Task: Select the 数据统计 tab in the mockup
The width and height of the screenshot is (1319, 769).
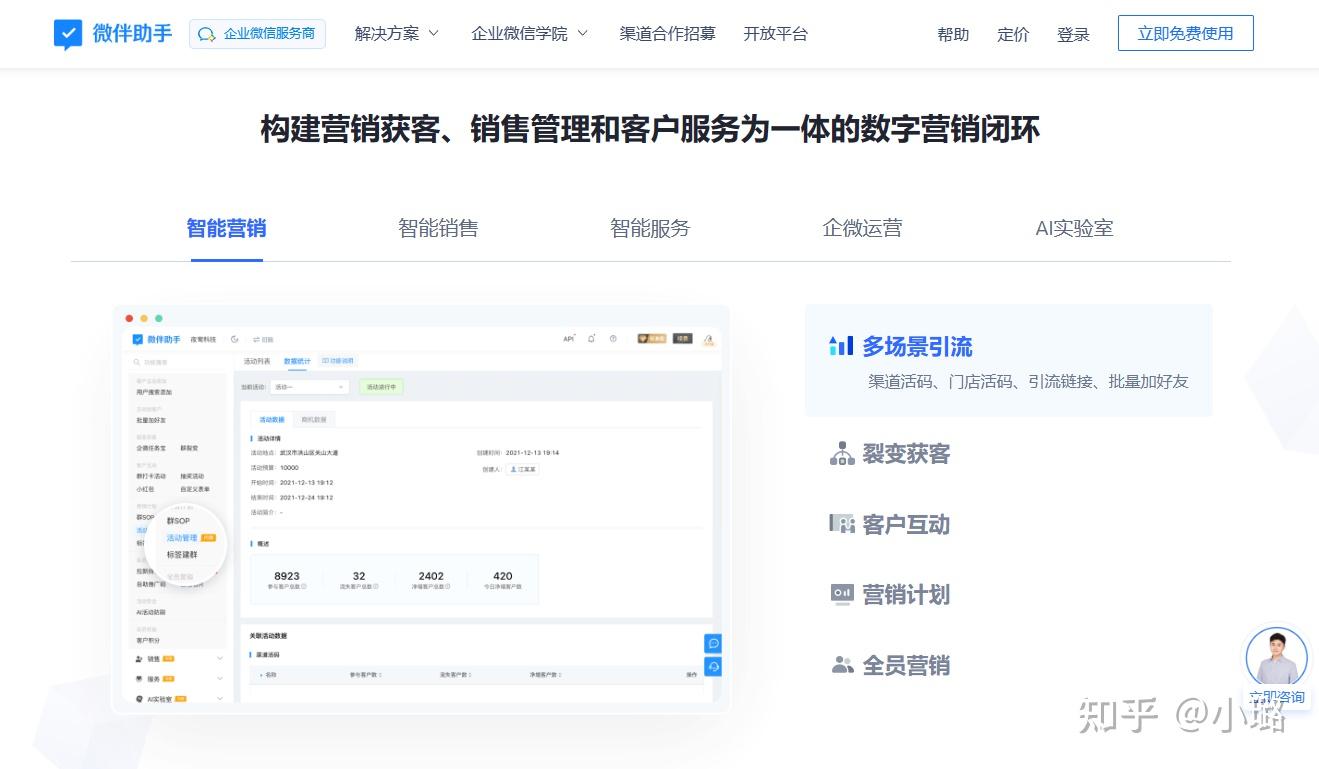Action: 297,361
